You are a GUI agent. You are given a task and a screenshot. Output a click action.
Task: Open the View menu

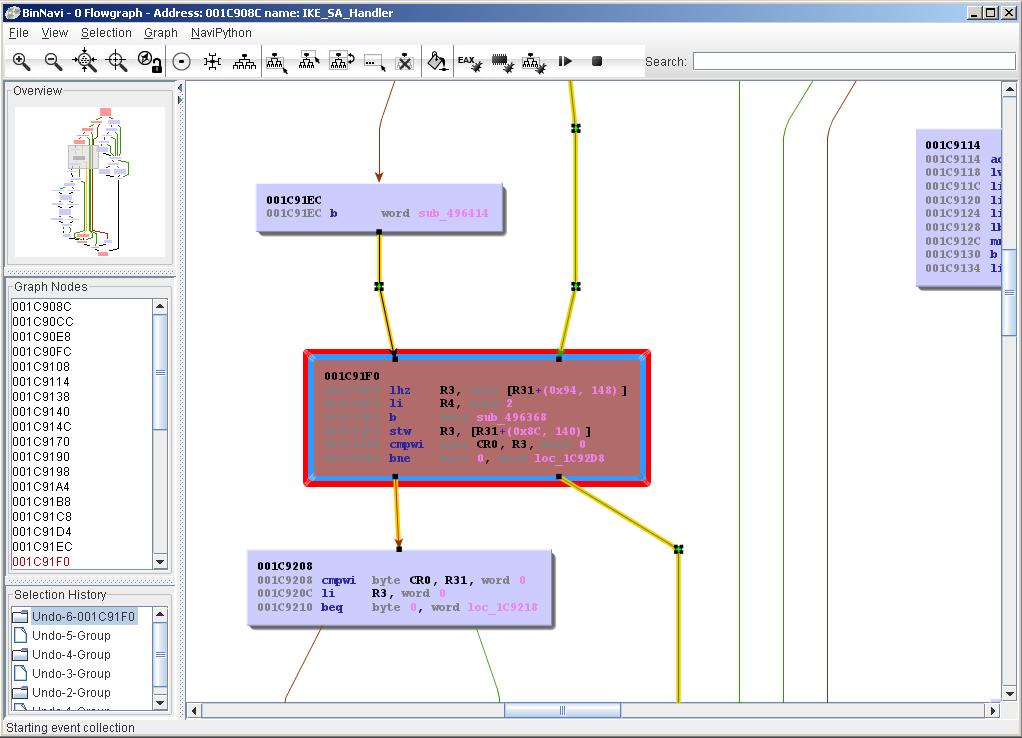[55, 33]
